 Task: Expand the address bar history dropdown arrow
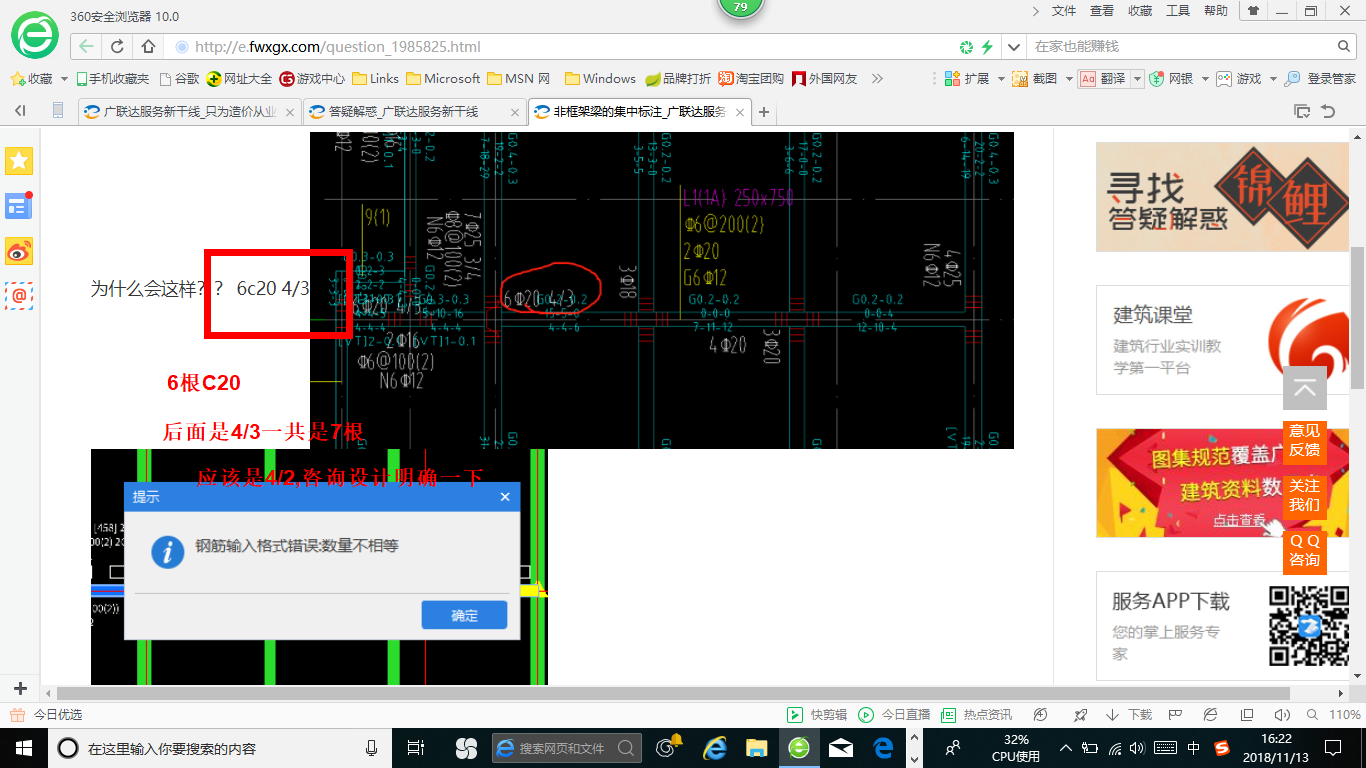(1015, 47)
